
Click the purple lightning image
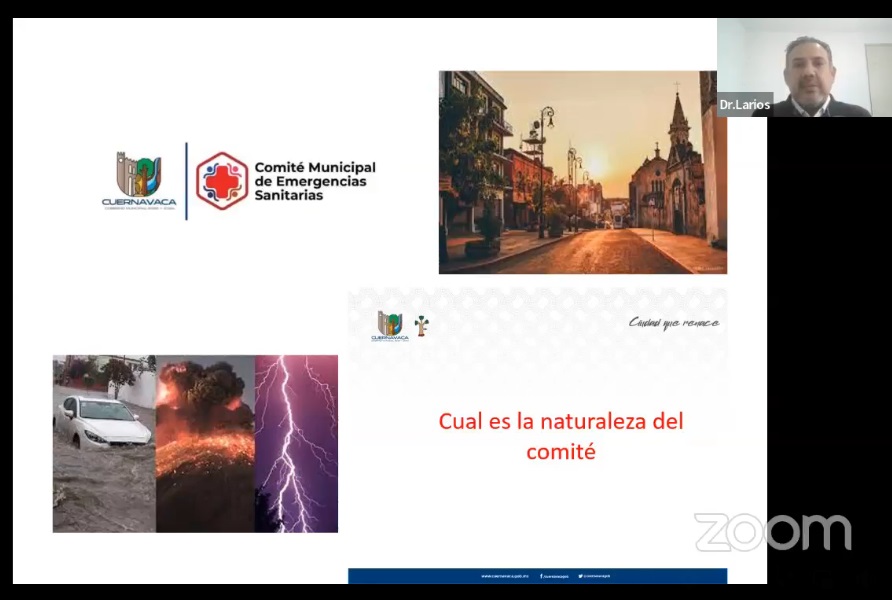(x=296, y=443)
